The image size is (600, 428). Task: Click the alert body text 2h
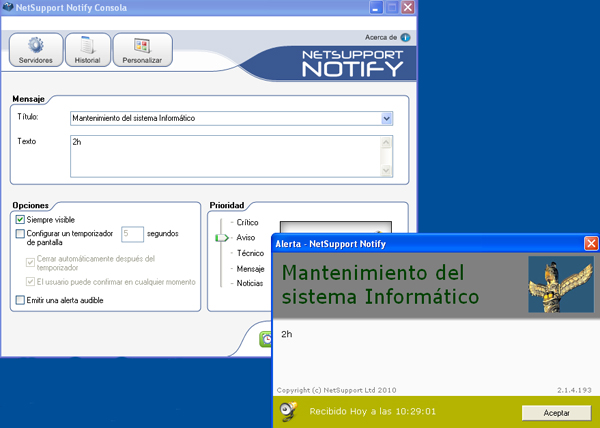287,334
